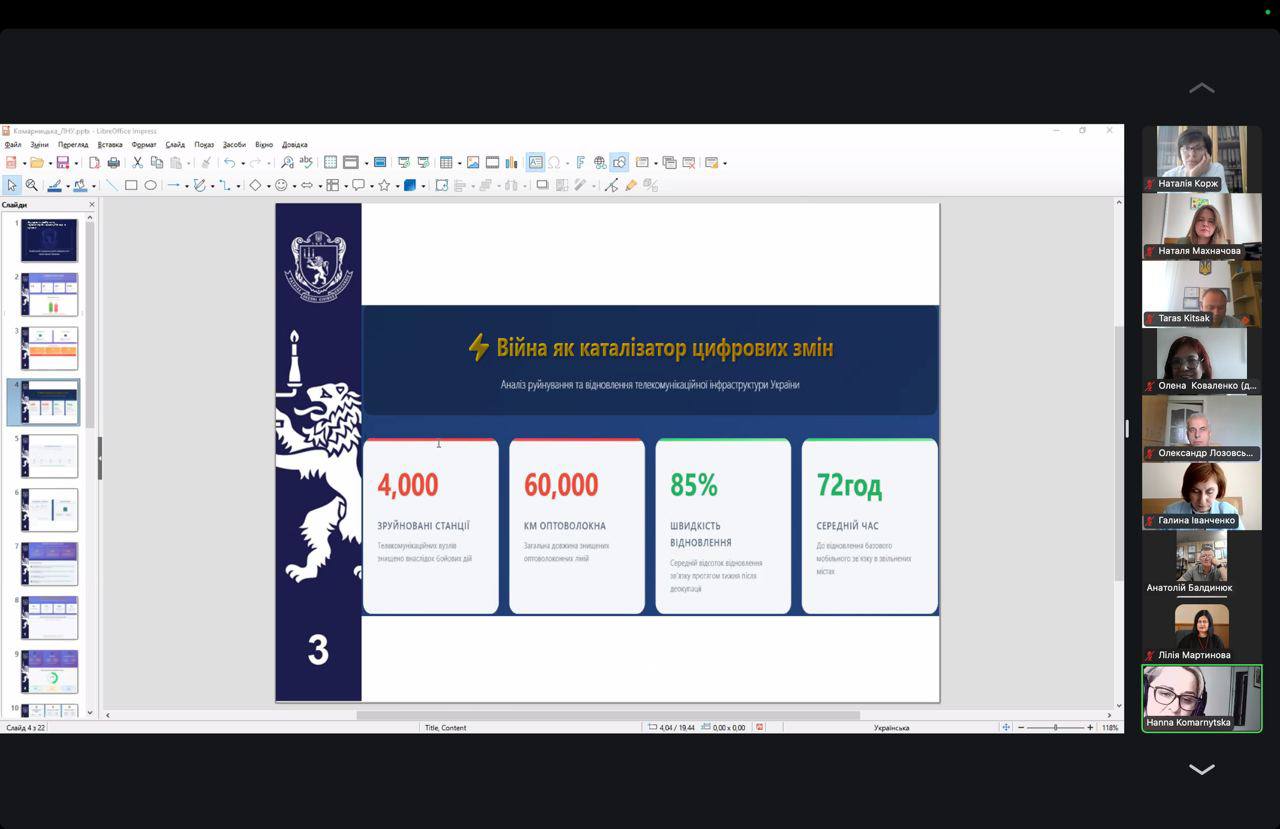Click the Undo arrow icon

click(x=229, y=163)
